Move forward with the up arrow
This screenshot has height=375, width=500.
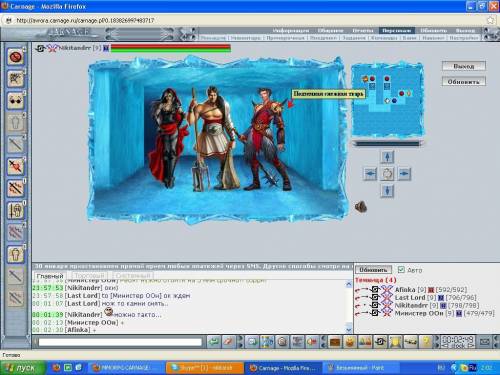point(387,157)
